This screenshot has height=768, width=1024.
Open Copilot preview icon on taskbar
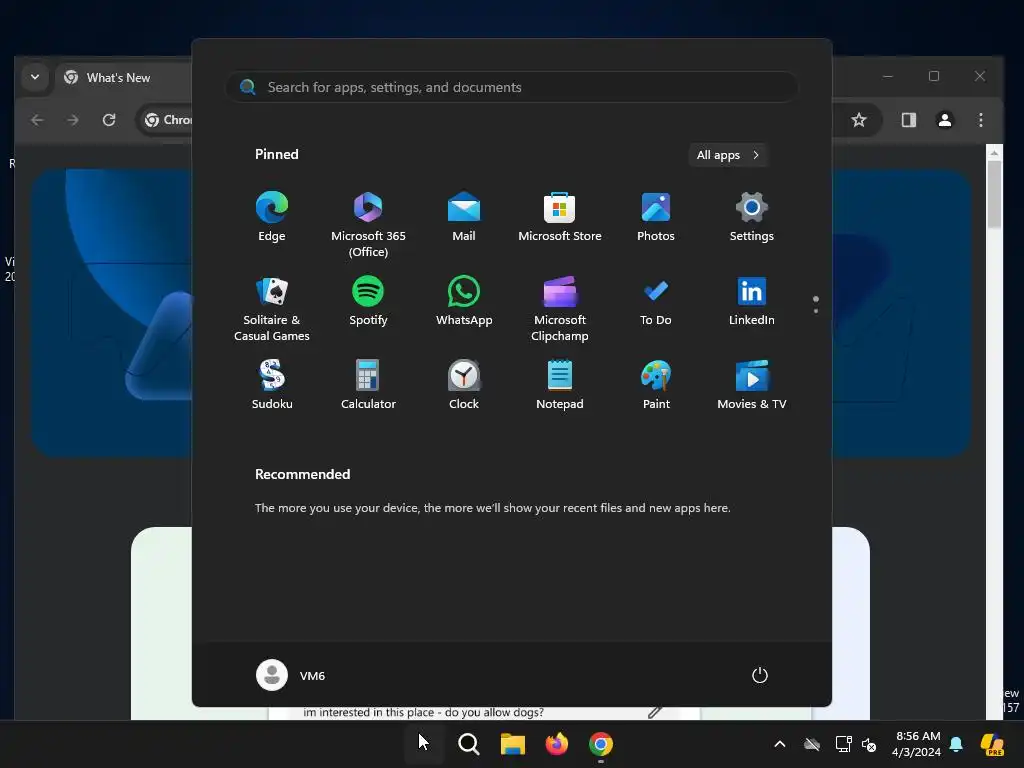pyautogui.click(x=992, y=744)
